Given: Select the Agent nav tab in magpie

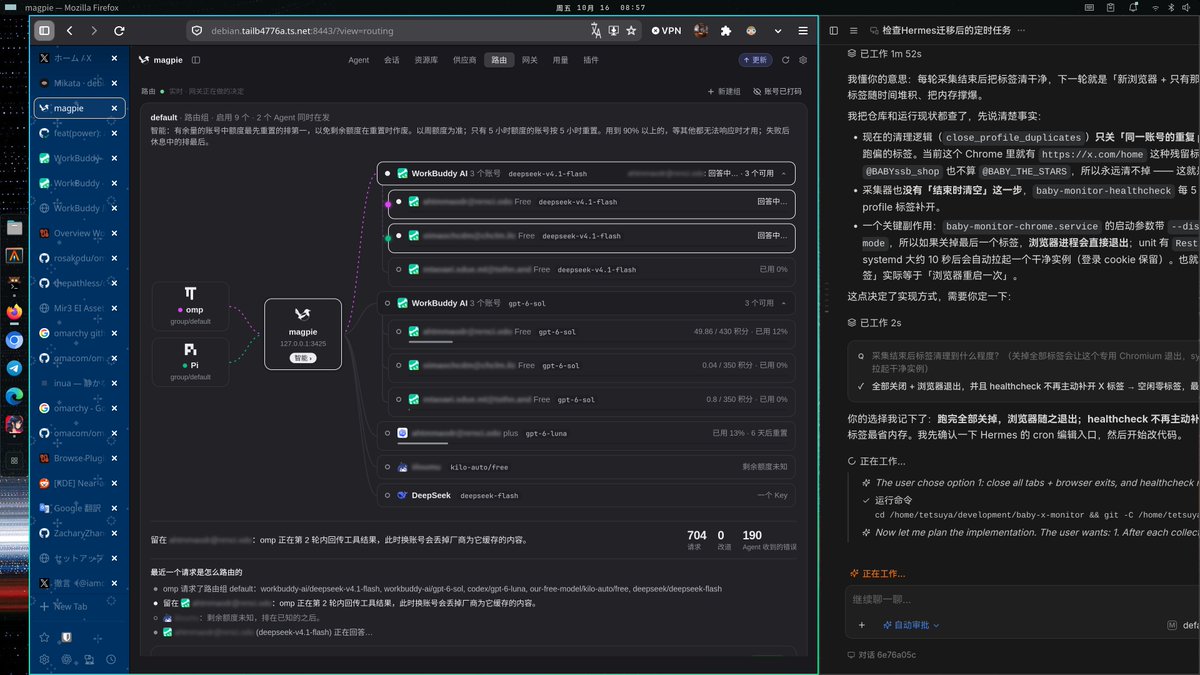Looking at the screenshot, I should click(358, 60).
